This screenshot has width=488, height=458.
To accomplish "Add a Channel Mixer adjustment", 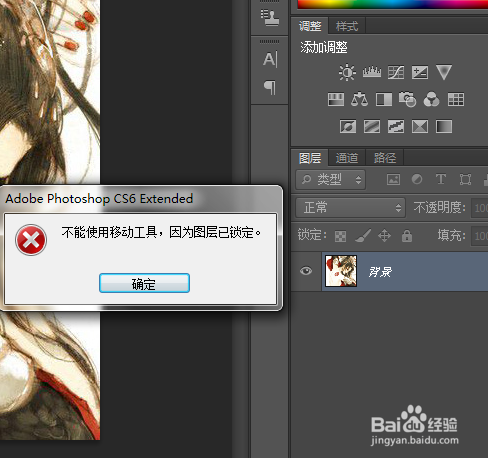I will (431, 99).
